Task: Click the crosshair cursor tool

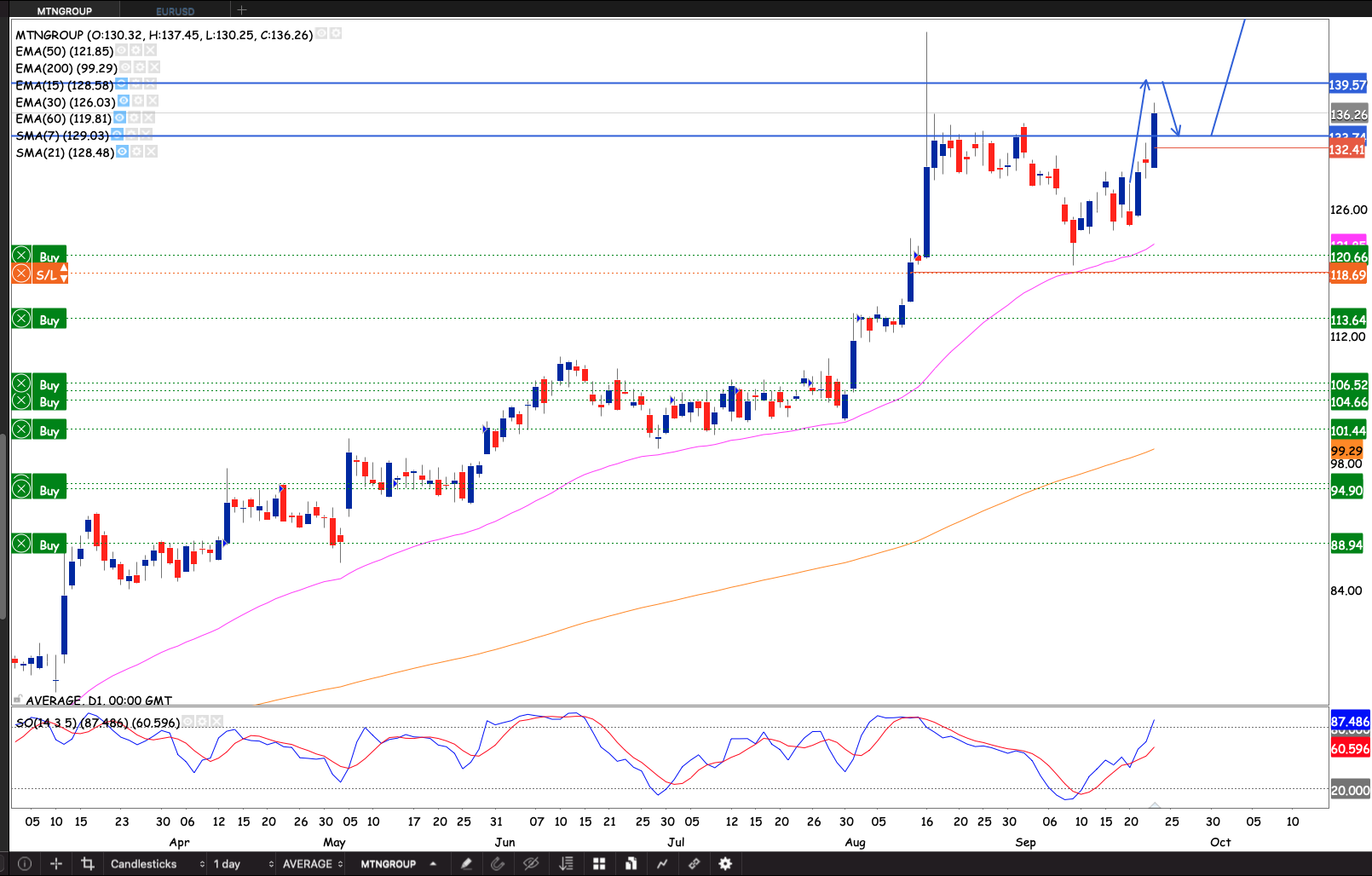Action: coord(56,863)
